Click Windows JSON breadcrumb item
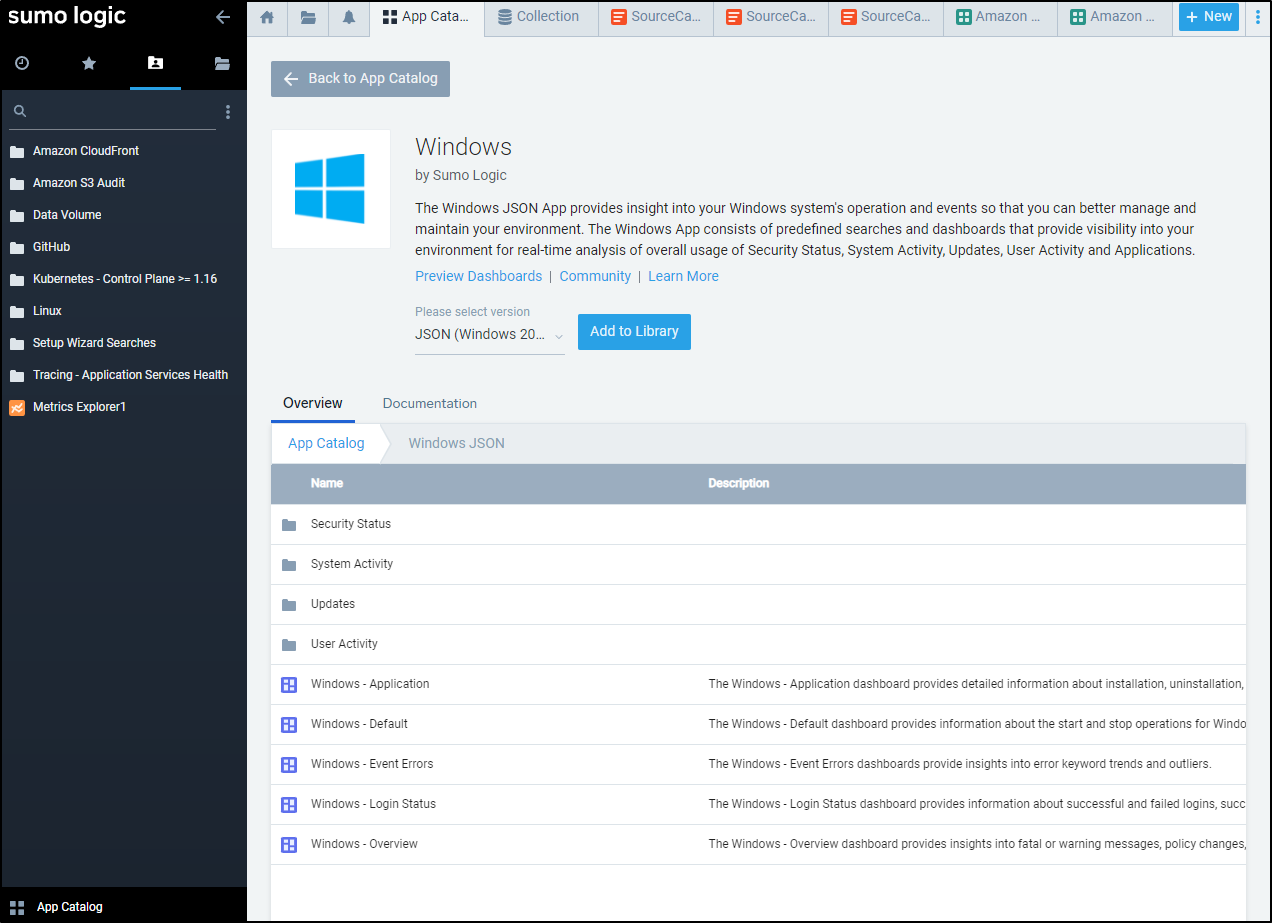 pyautogui.click(x=457, y=443)
